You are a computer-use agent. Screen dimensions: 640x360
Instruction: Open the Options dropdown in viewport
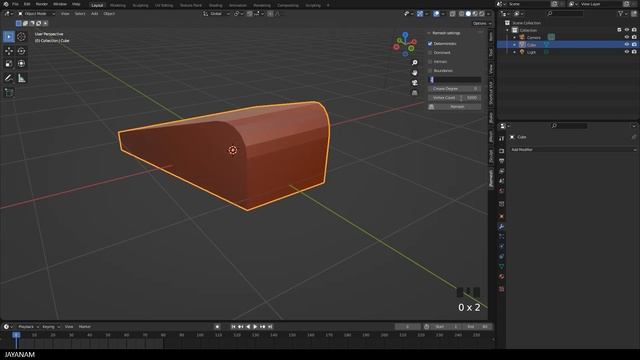coord(482,23)
